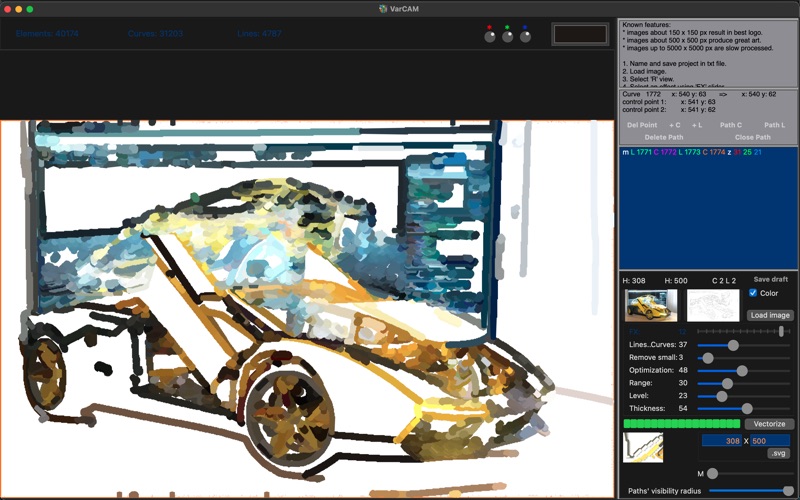
Task: Select the outline sketch preview thumbnail
Action: click(713, 305)
